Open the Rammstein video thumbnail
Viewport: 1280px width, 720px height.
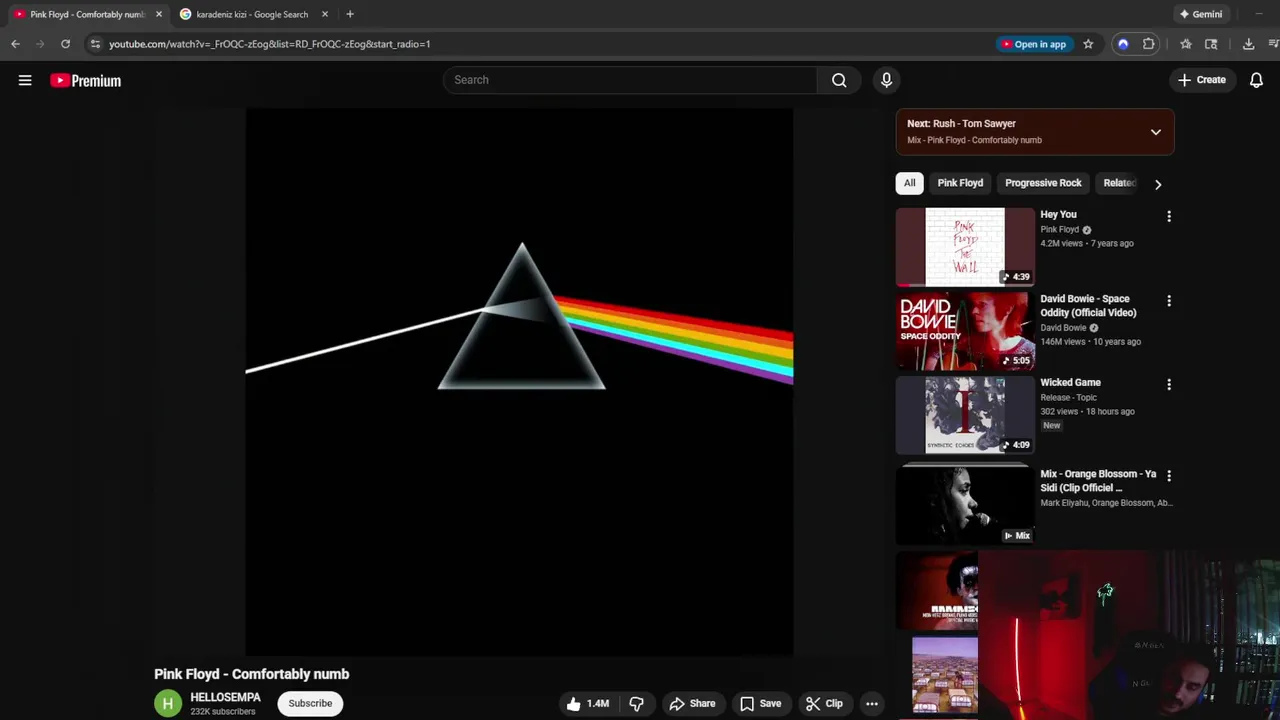[x=937, y=591]
